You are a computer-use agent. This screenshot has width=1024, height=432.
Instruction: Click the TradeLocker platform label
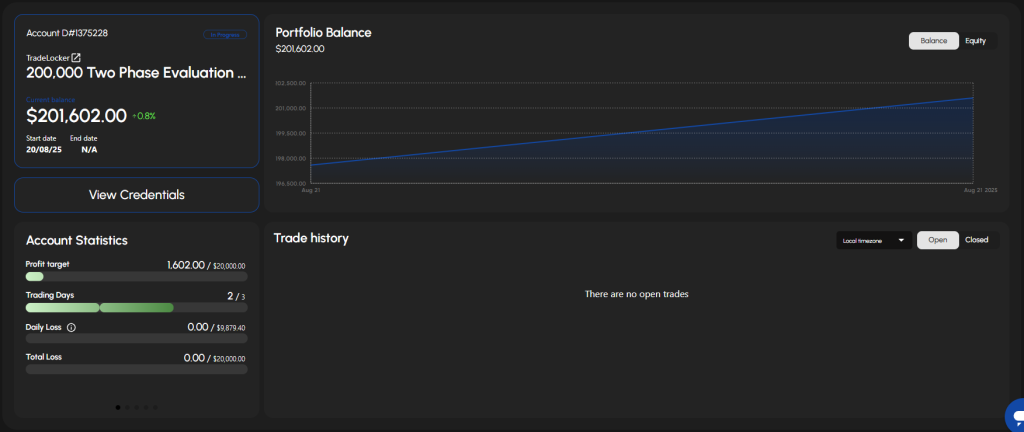pos(47,58)
